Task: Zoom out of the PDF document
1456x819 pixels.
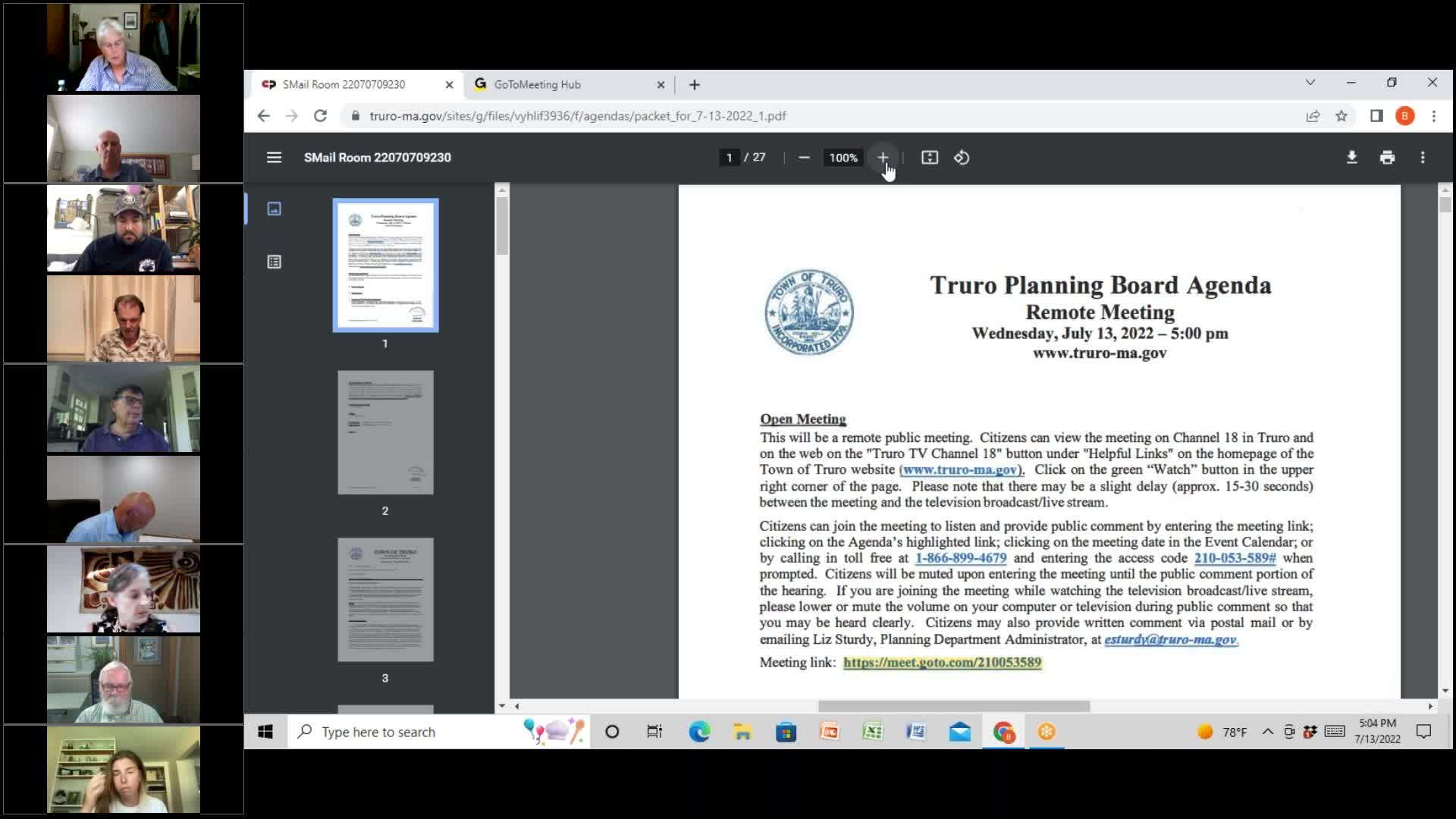Action: click(804, 158)
